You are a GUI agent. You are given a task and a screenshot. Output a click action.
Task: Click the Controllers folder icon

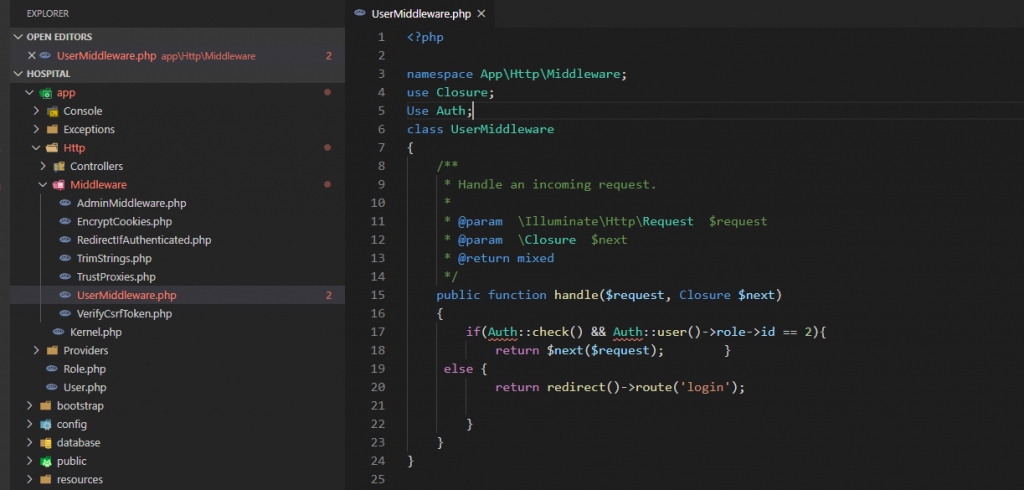tap(59, 166)
